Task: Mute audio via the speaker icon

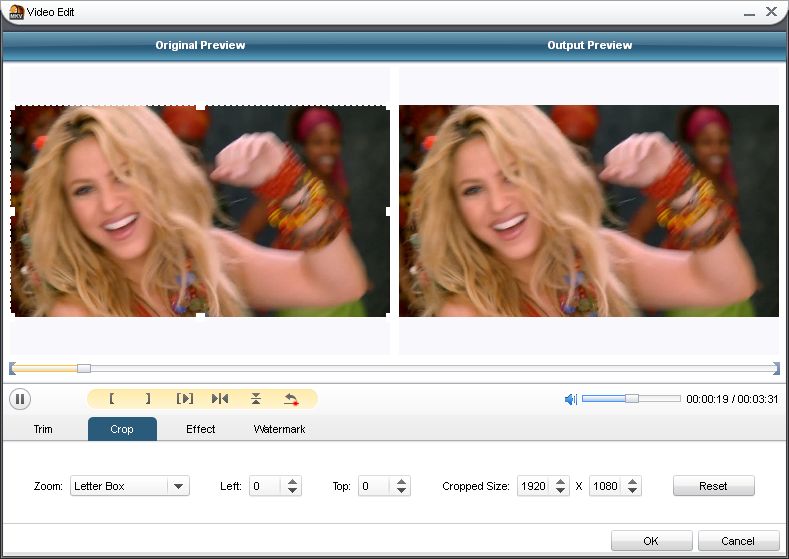Action: coord(571,399)
